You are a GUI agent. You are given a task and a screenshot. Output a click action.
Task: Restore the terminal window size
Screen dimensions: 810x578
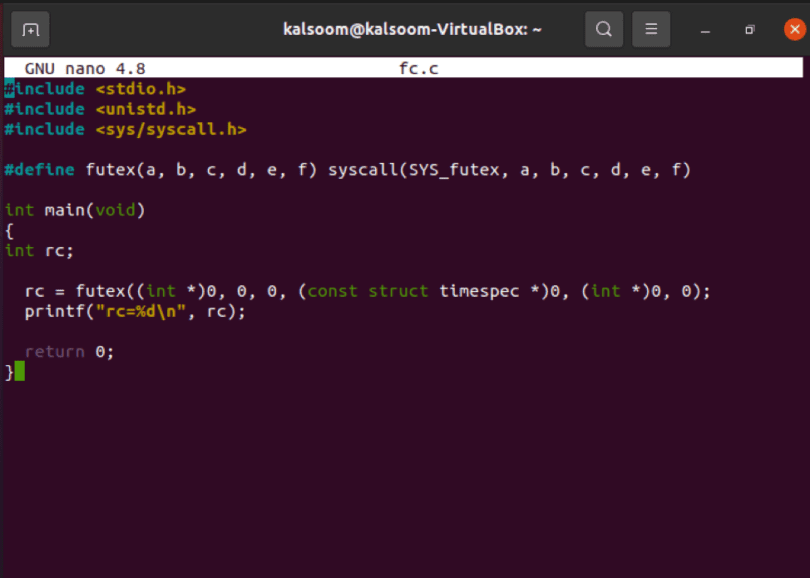coord(749,30)
